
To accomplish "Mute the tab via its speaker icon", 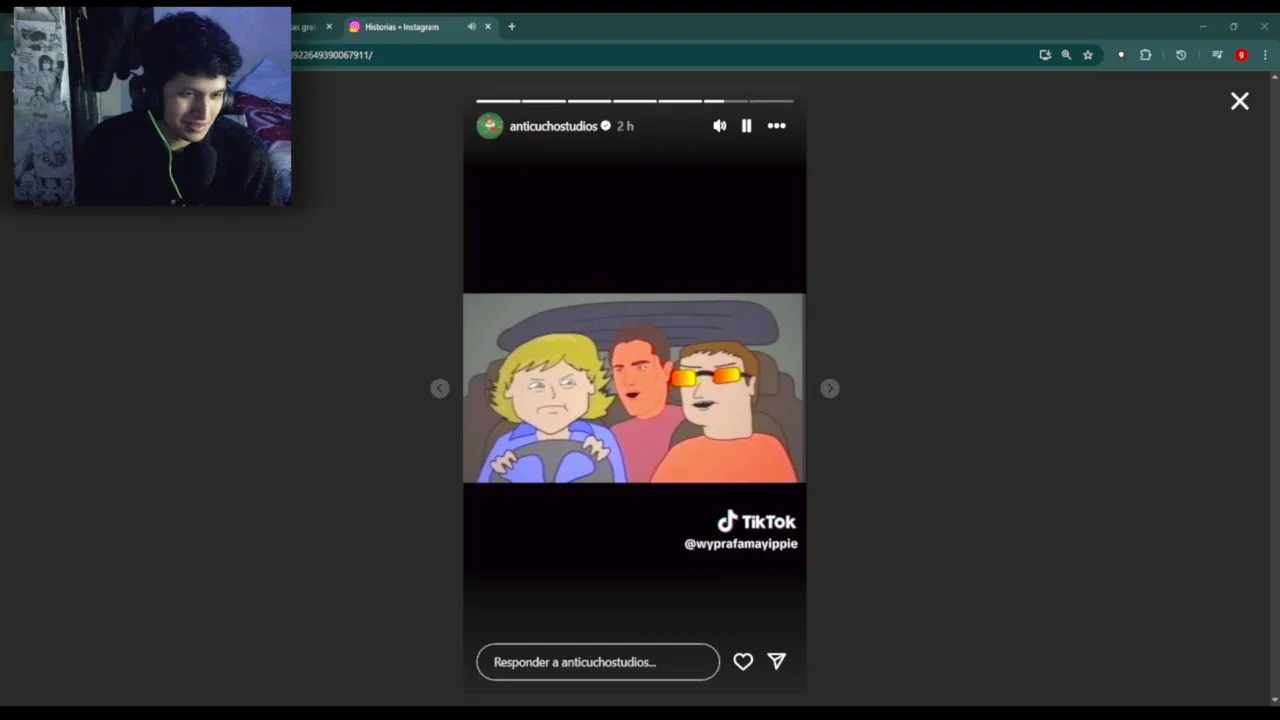I will [471, 27].
